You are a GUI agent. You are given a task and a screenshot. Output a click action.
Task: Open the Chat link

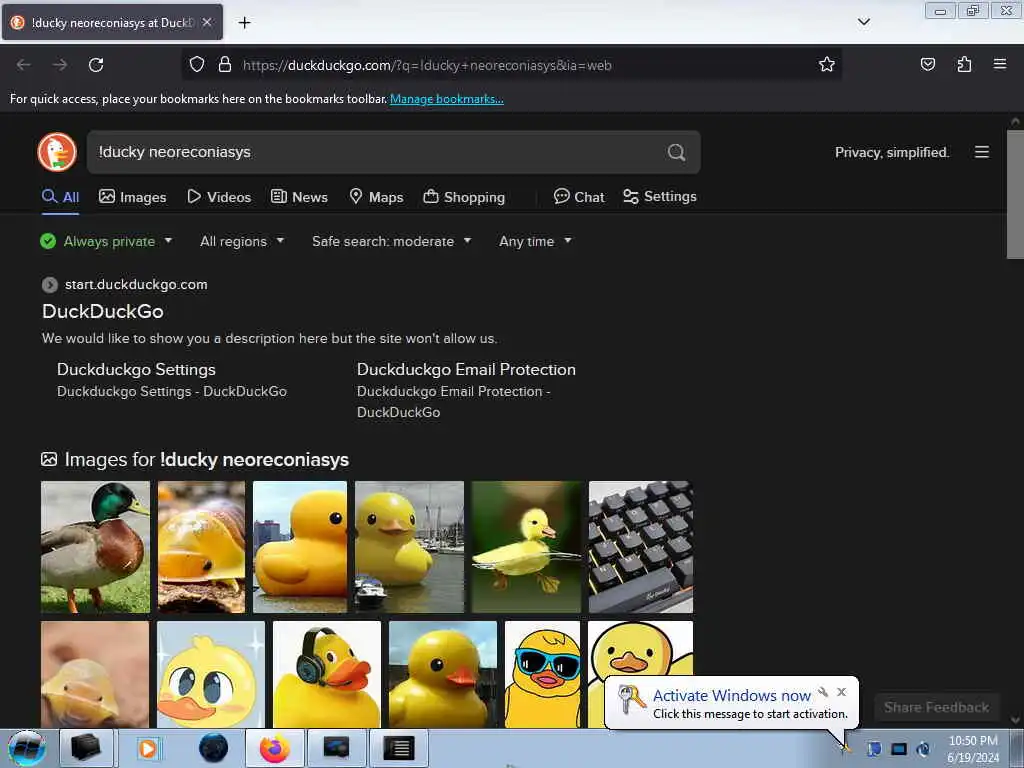tap(579, 197)
